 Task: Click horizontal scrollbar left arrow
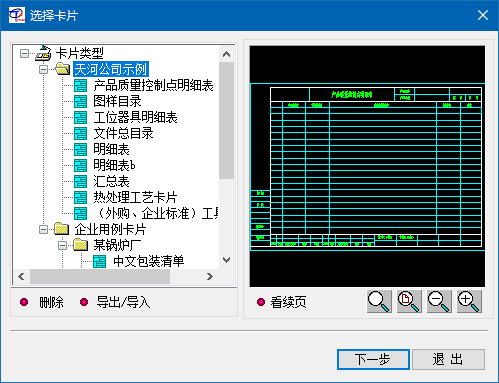pos(21,276)
